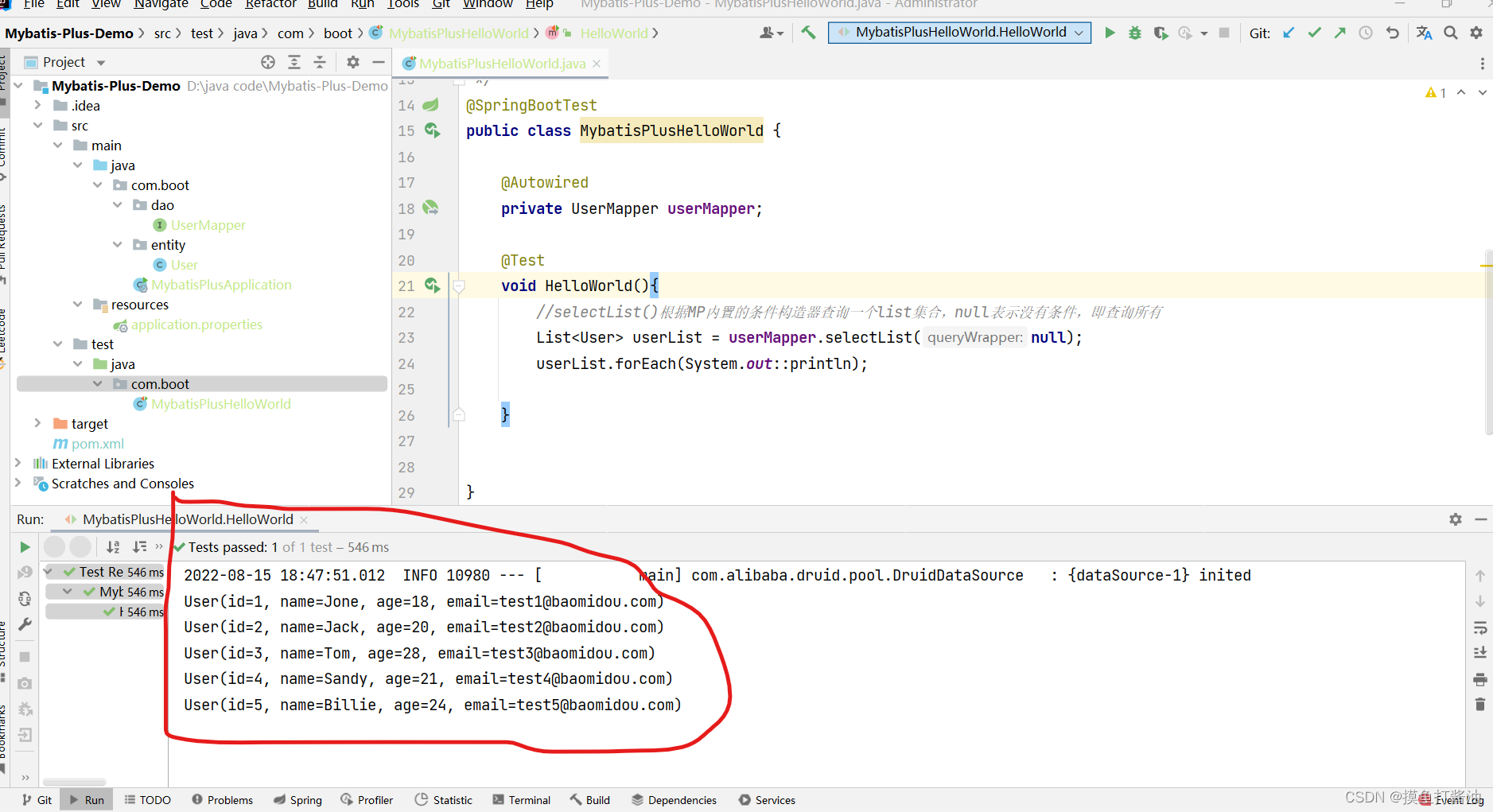Toggle sort tests by duration
The image size is (1493, 812).
[x=140, y=547]
